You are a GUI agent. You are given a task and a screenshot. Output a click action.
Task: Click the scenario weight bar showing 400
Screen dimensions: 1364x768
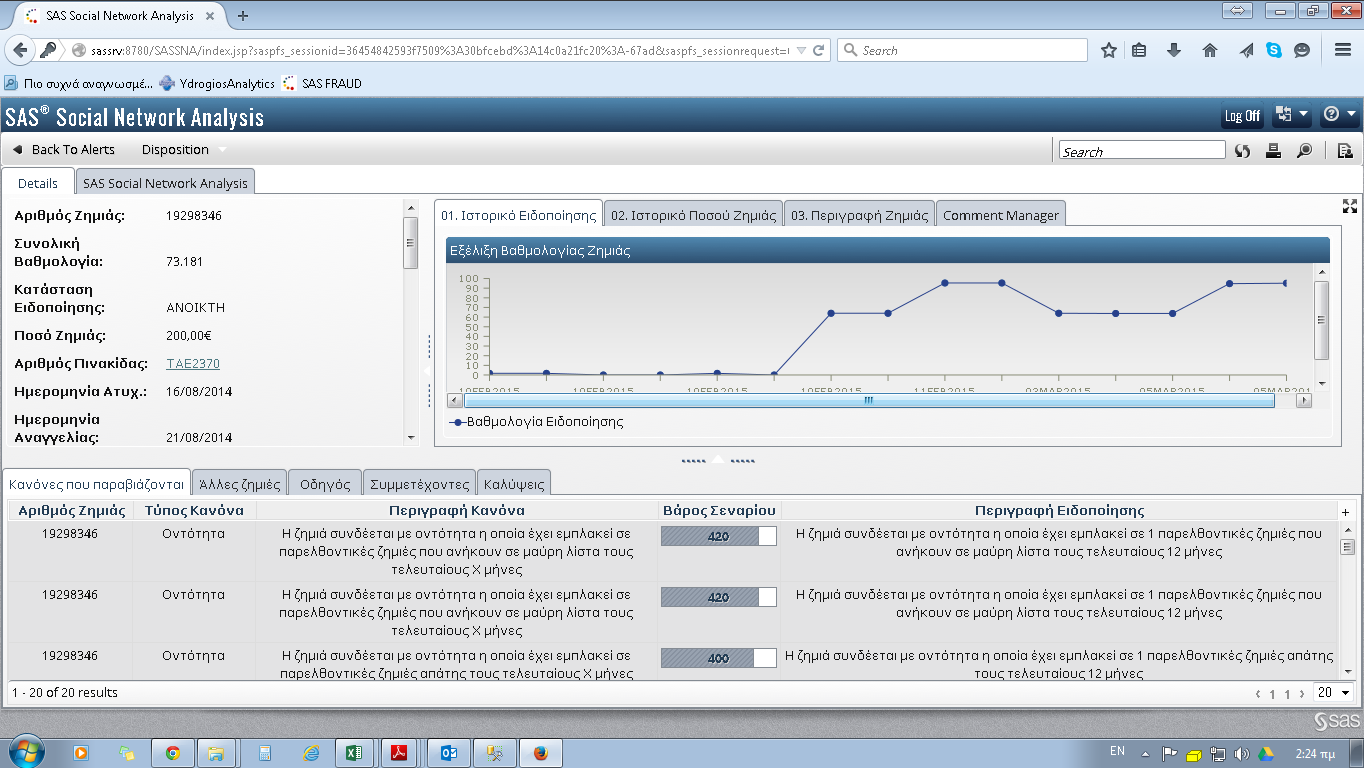[718, 658]
